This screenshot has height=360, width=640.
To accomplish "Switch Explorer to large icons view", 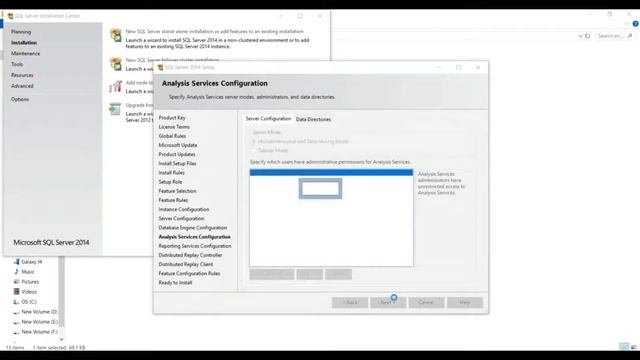I will pyautogui.click(x=633, y=347).
